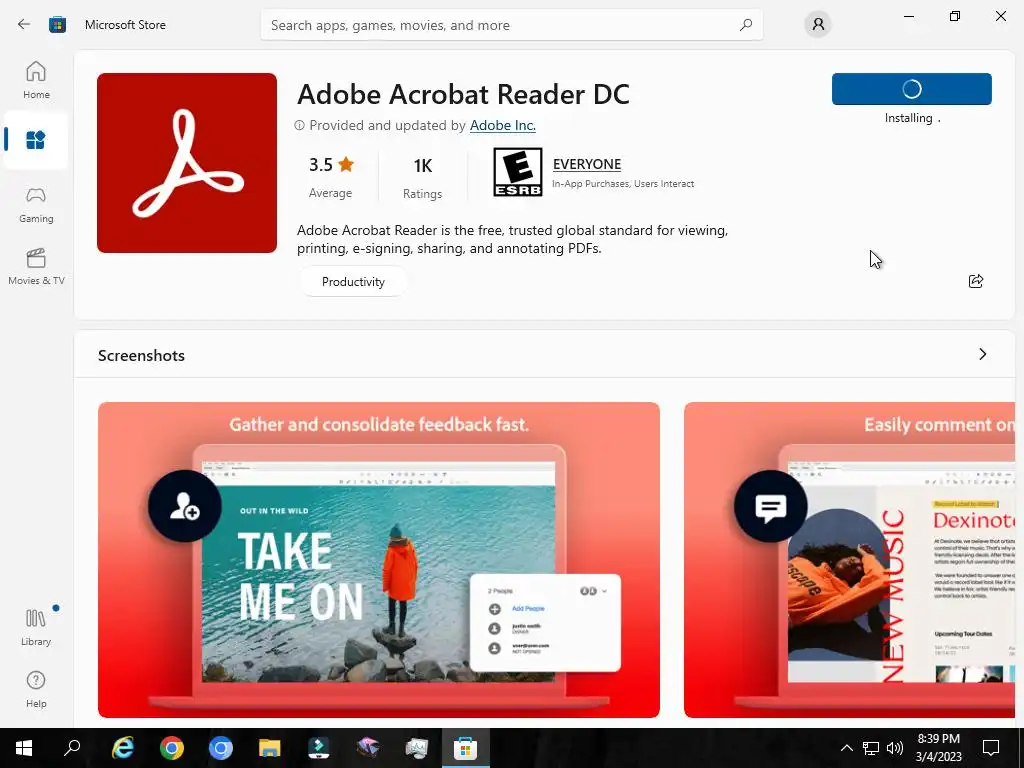Open the notification center icon
The image size is (1024, 768).
click(x=991, y=748)
